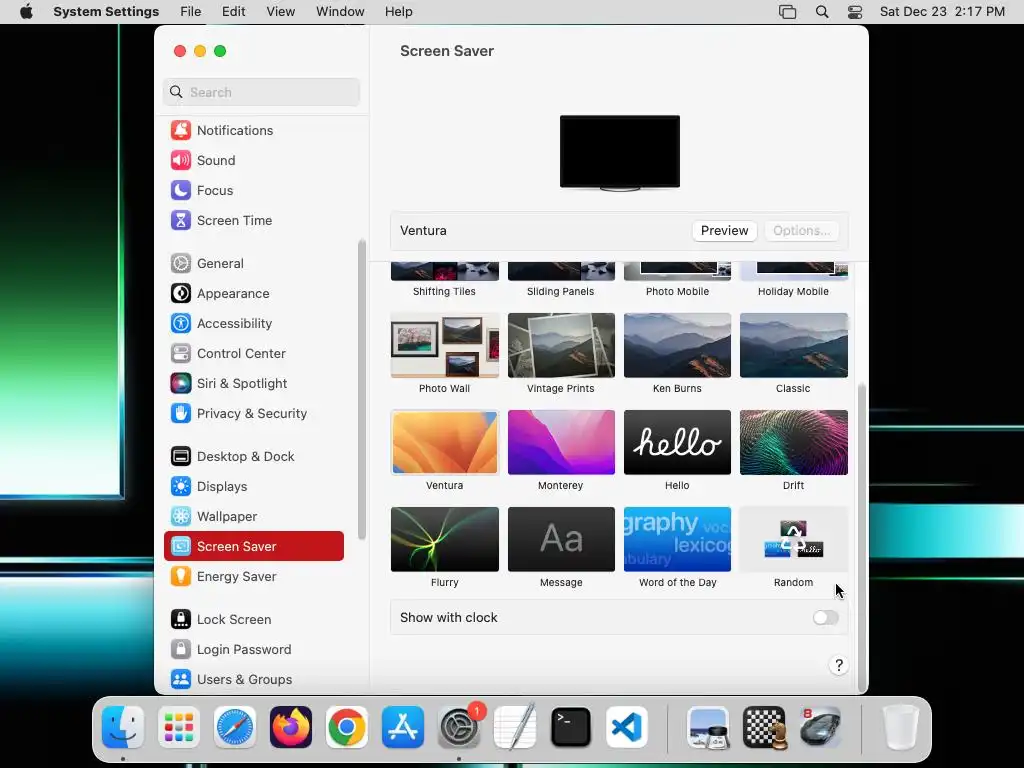Open Chess app from the Dock
1024x768 pixels.
point(764,727)
